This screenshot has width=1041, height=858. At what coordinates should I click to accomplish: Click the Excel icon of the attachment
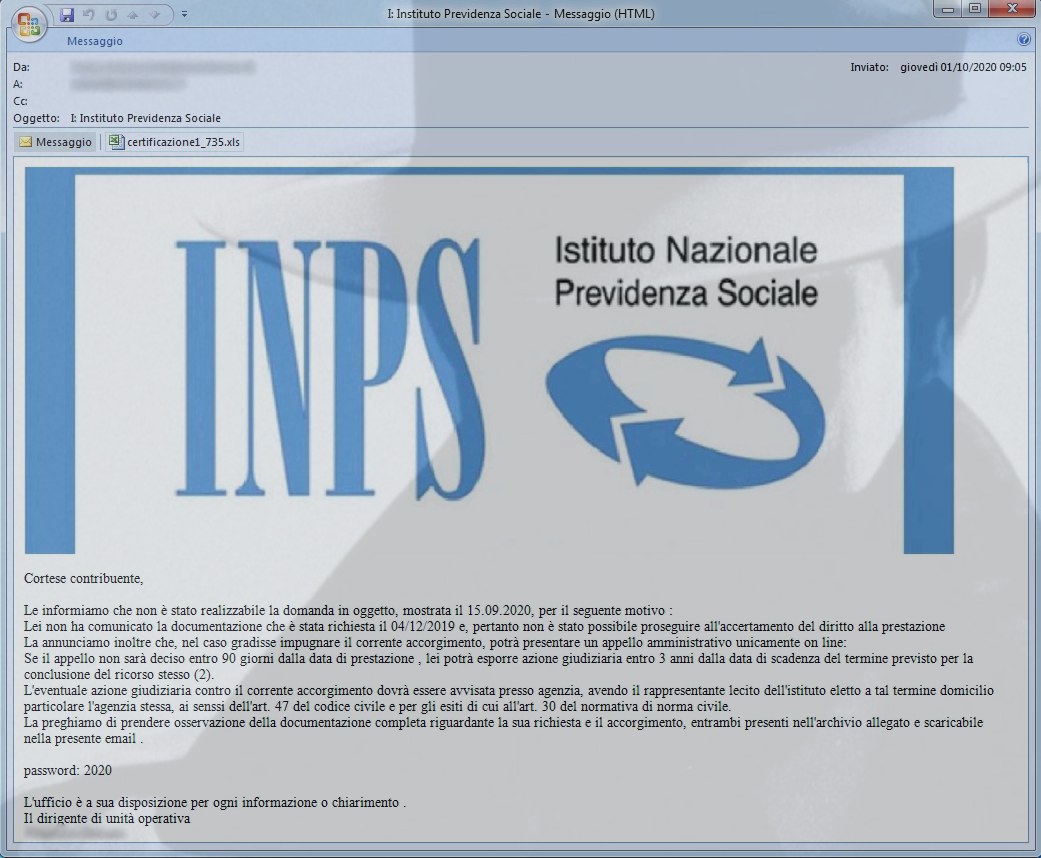tap(116, 141)
